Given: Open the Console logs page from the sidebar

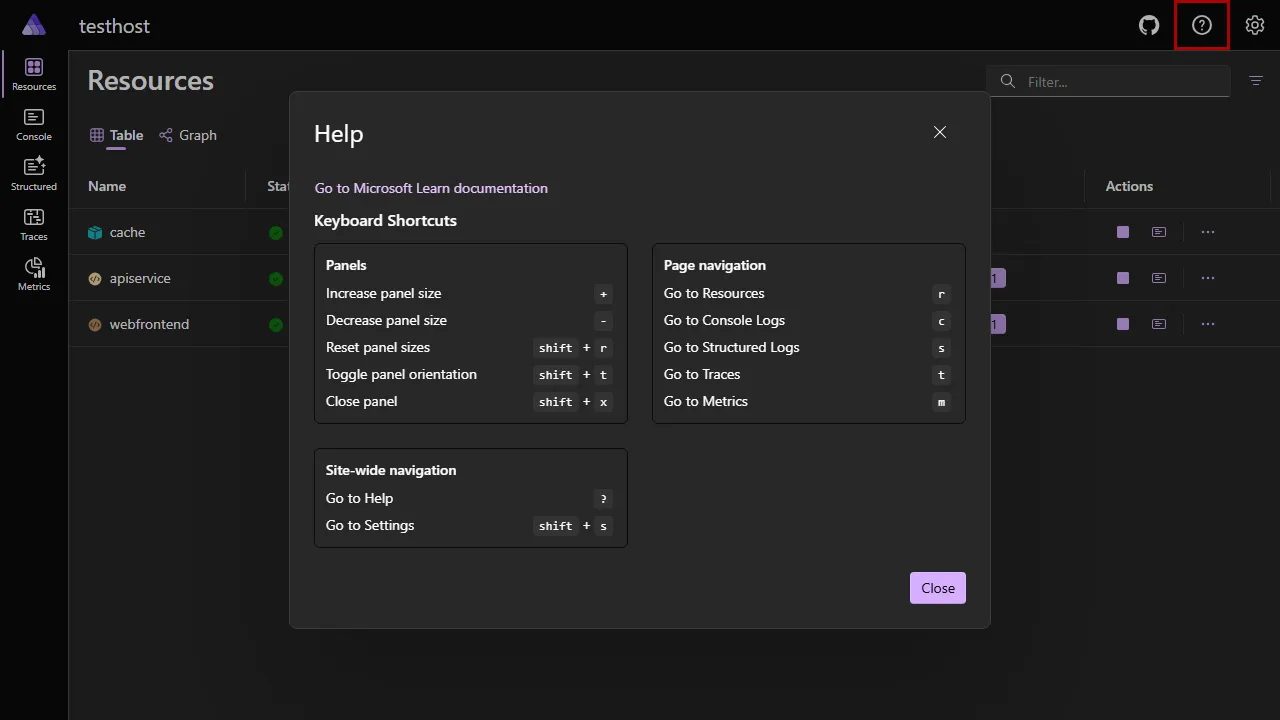Looking at the screenshot, I should (33, 122).
